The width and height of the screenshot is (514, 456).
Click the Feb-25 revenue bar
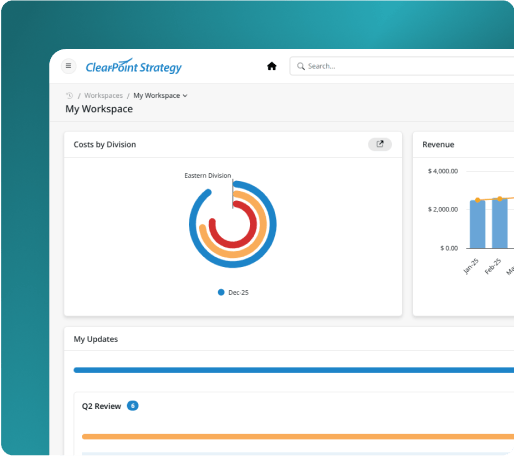coord(500,223)
